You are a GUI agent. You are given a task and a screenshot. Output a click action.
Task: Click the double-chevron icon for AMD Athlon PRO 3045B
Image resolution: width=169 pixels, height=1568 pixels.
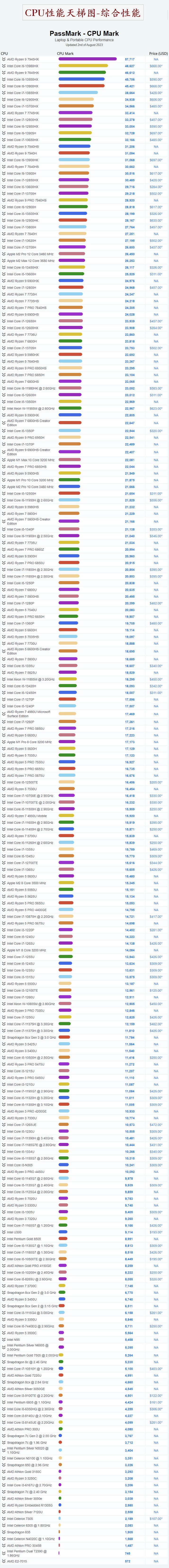4,1545
